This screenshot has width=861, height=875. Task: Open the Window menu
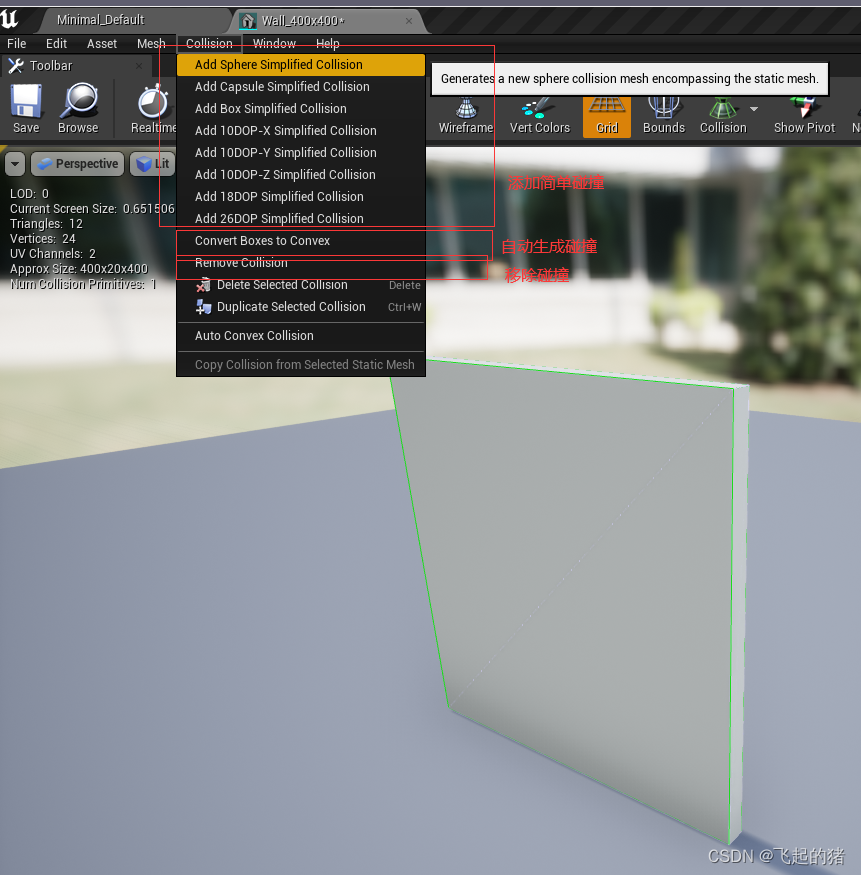274,44
